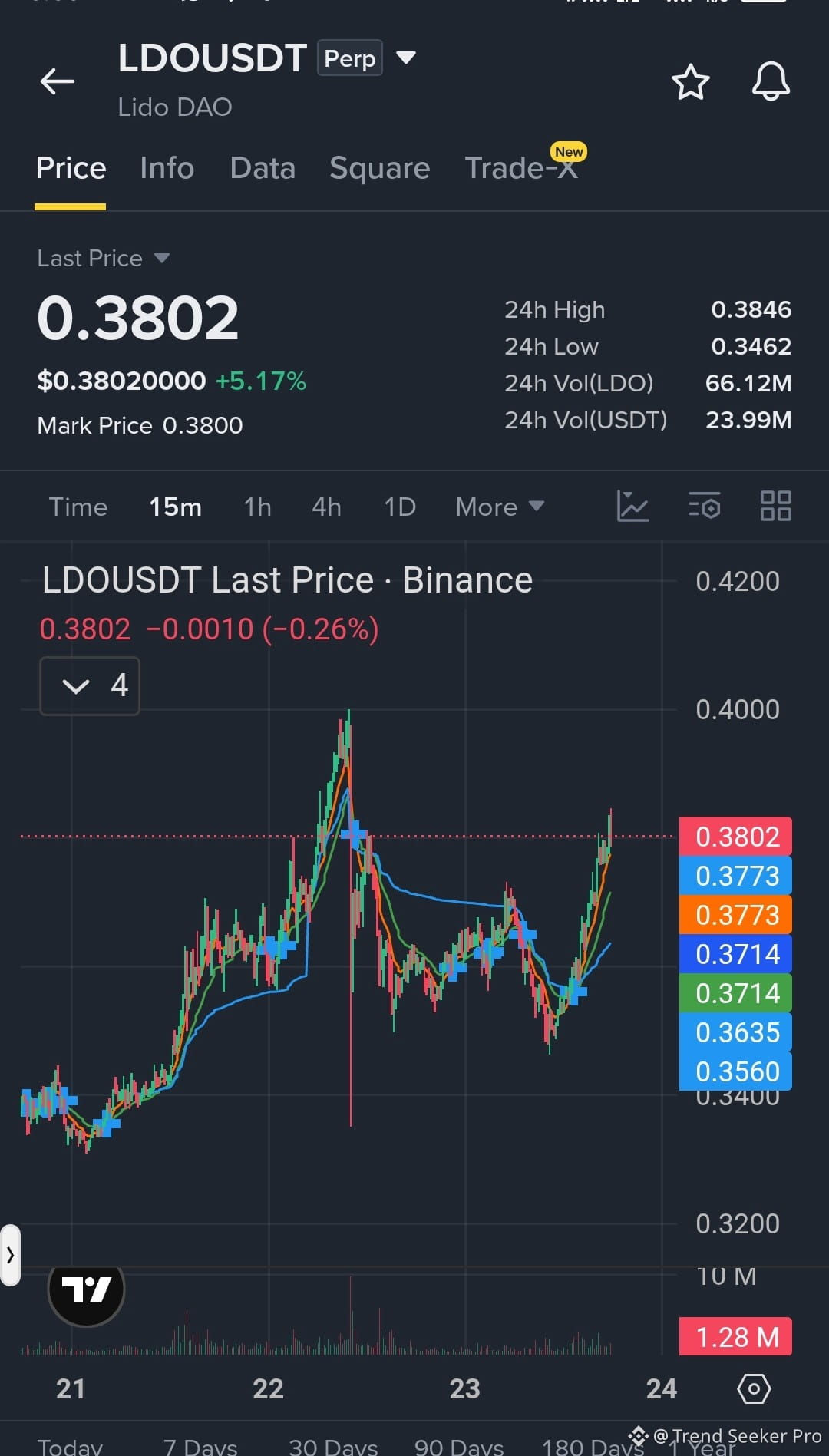
Task: Open the LDOUSDT Perp pair dropdown arrow
Action: [405, 58]
